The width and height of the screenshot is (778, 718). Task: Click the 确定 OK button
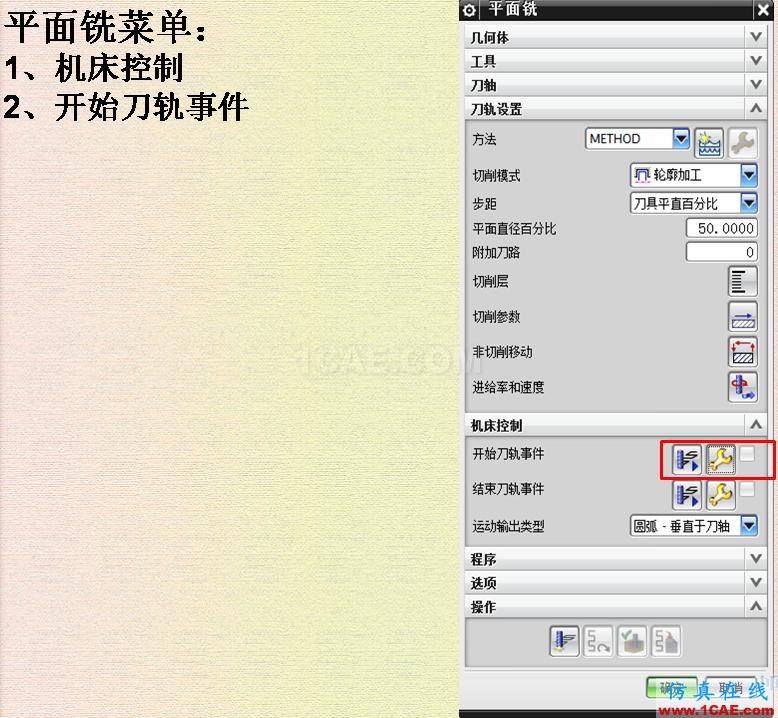pyautogui.click(x=672, y=688)
